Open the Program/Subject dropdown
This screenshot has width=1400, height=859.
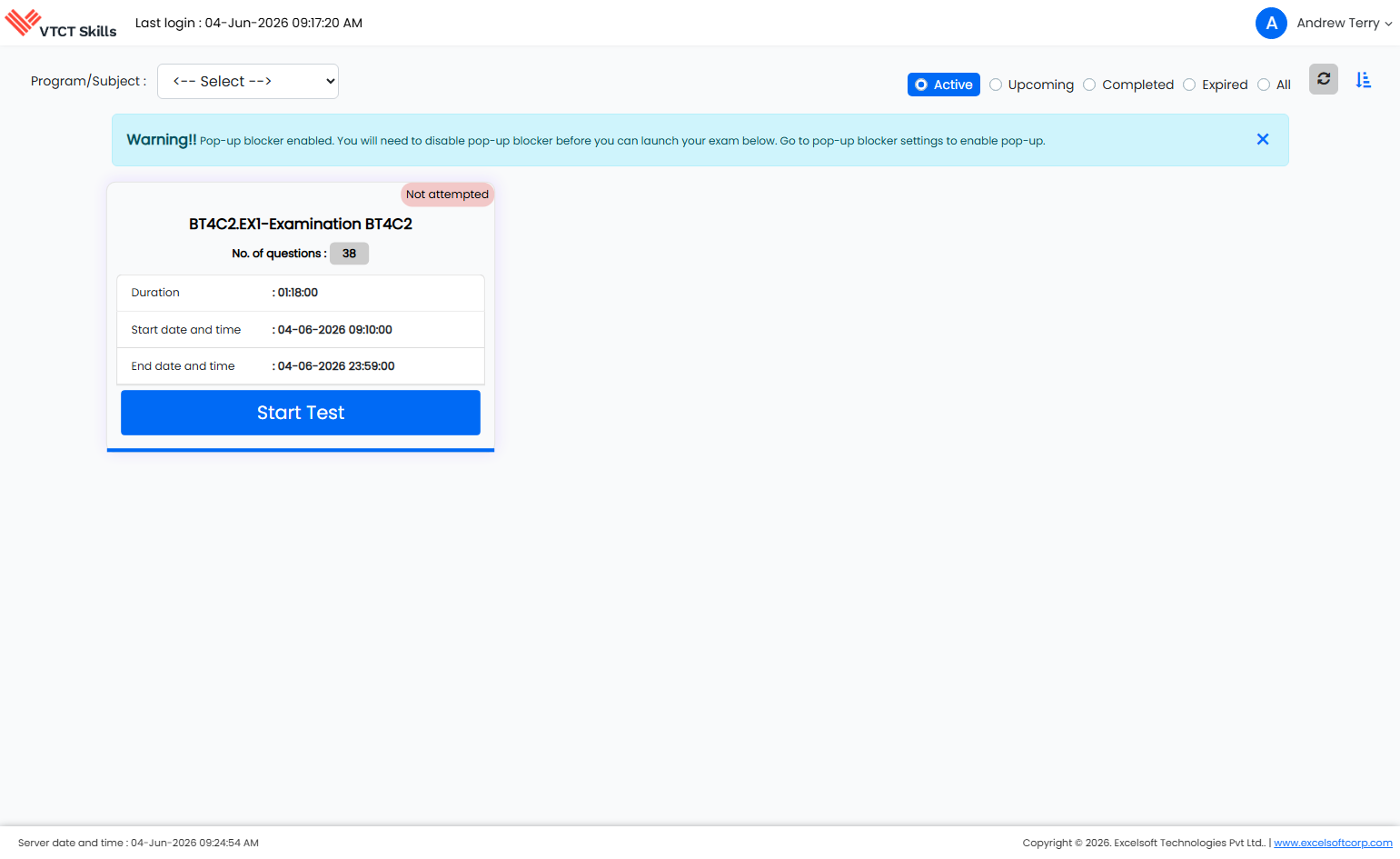tap(248, 81)
